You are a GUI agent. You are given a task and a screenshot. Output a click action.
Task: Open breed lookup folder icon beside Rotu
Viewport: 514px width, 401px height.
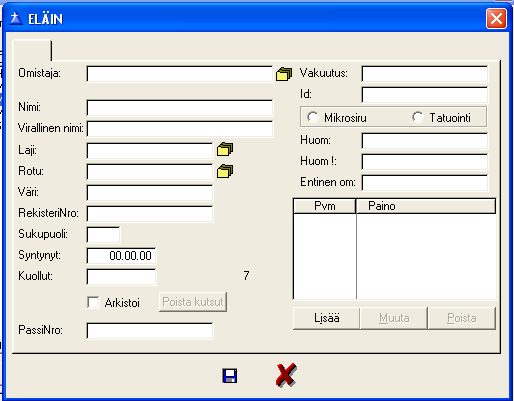225,171
